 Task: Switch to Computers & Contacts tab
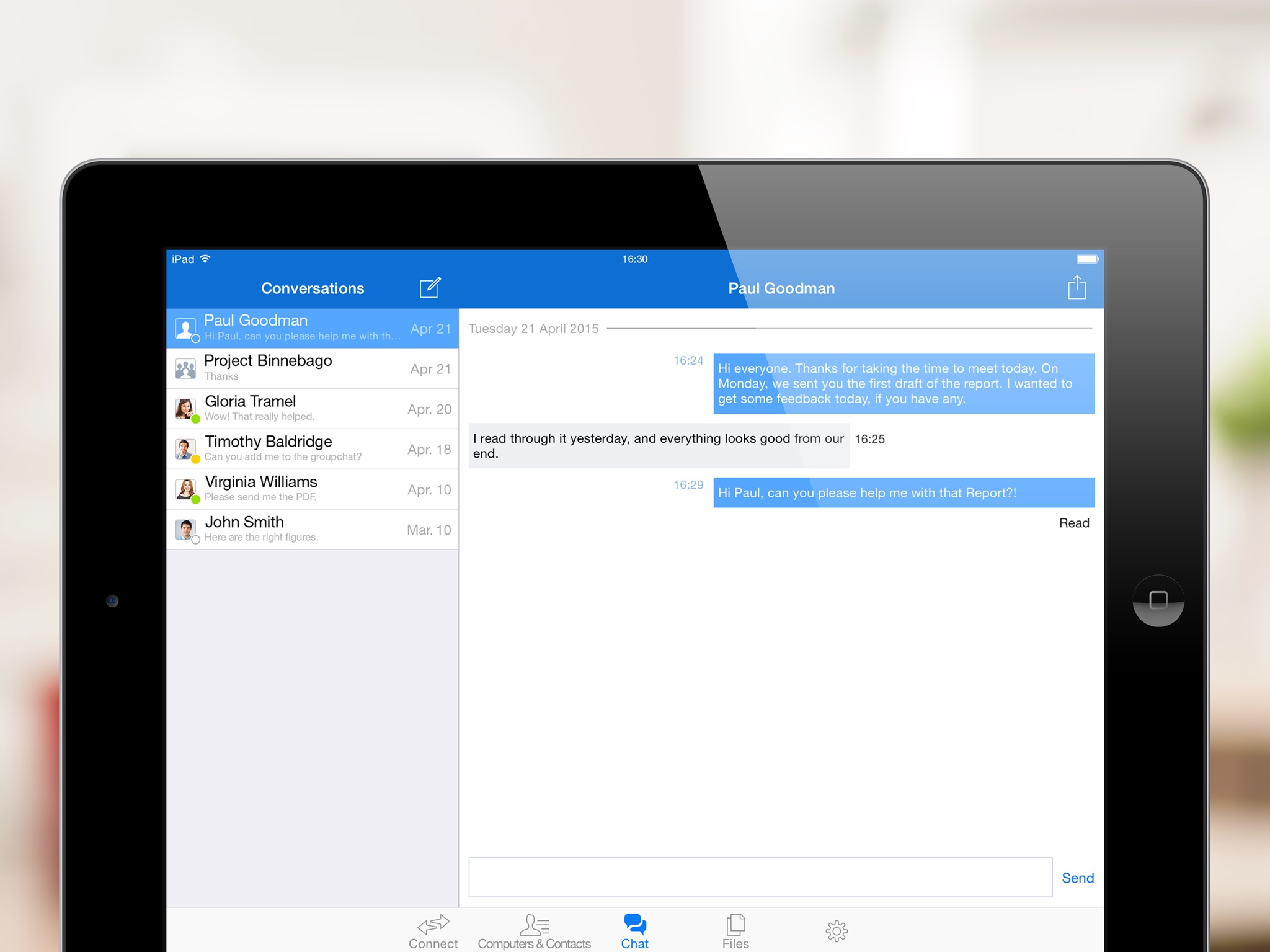(x=534, y=932)
